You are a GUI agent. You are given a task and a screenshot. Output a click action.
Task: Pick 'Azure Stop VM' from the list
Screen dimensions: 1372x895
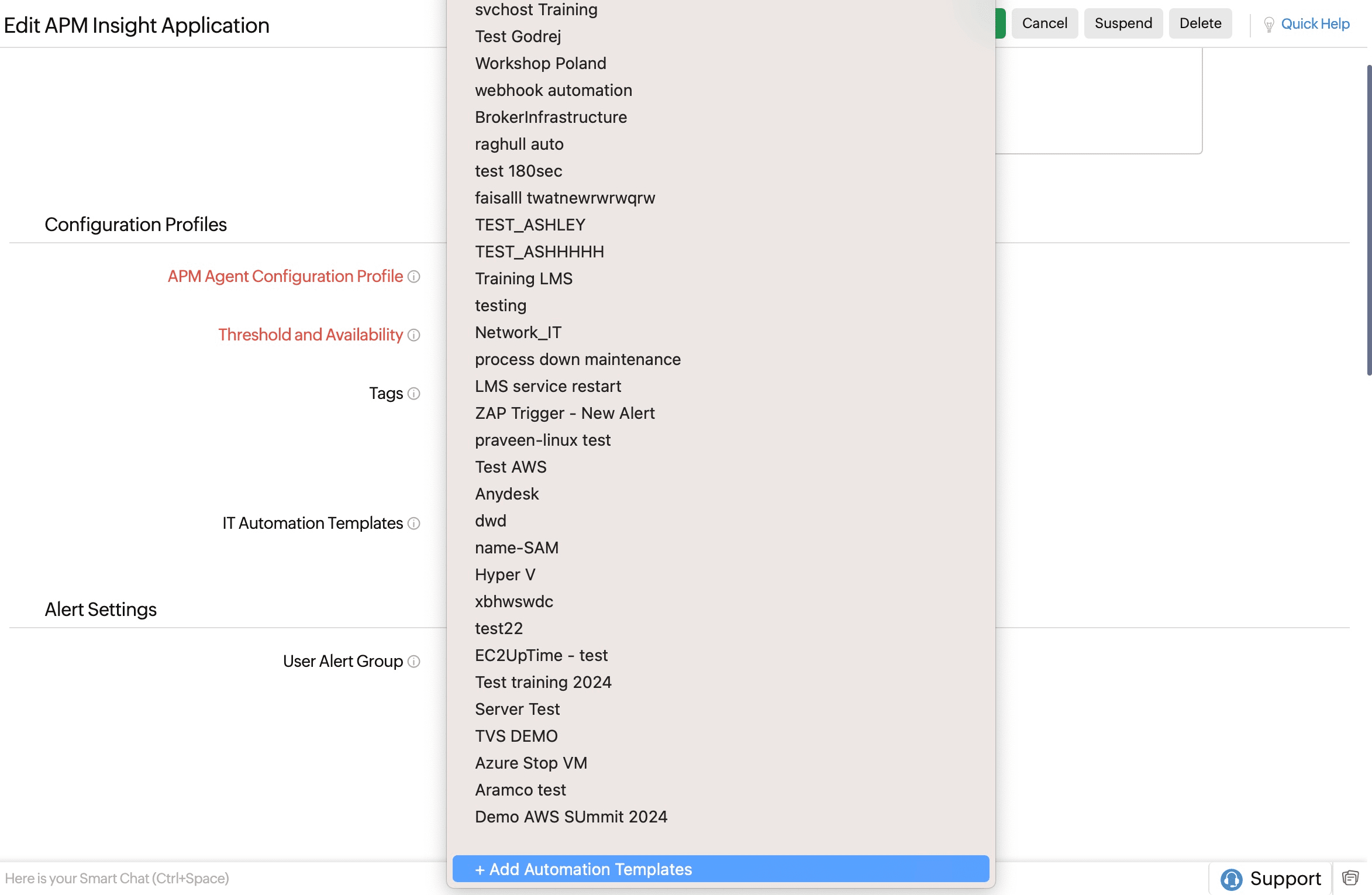tap(530, 763)
